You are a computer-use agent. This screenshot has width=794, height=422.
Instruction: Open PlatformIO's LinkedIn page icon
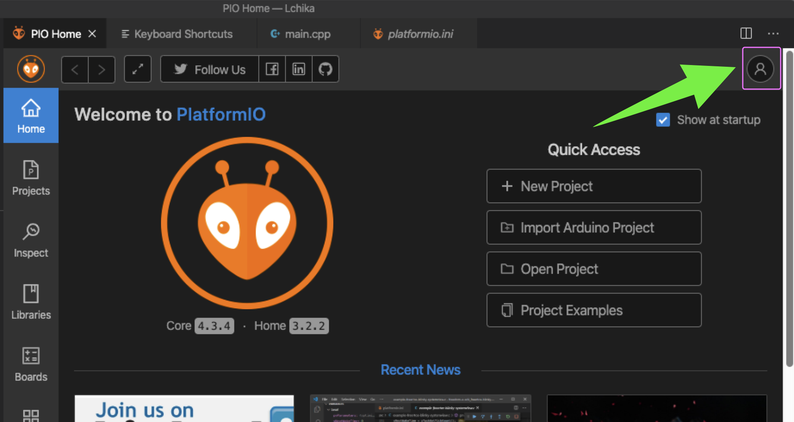tap(299, 69)
